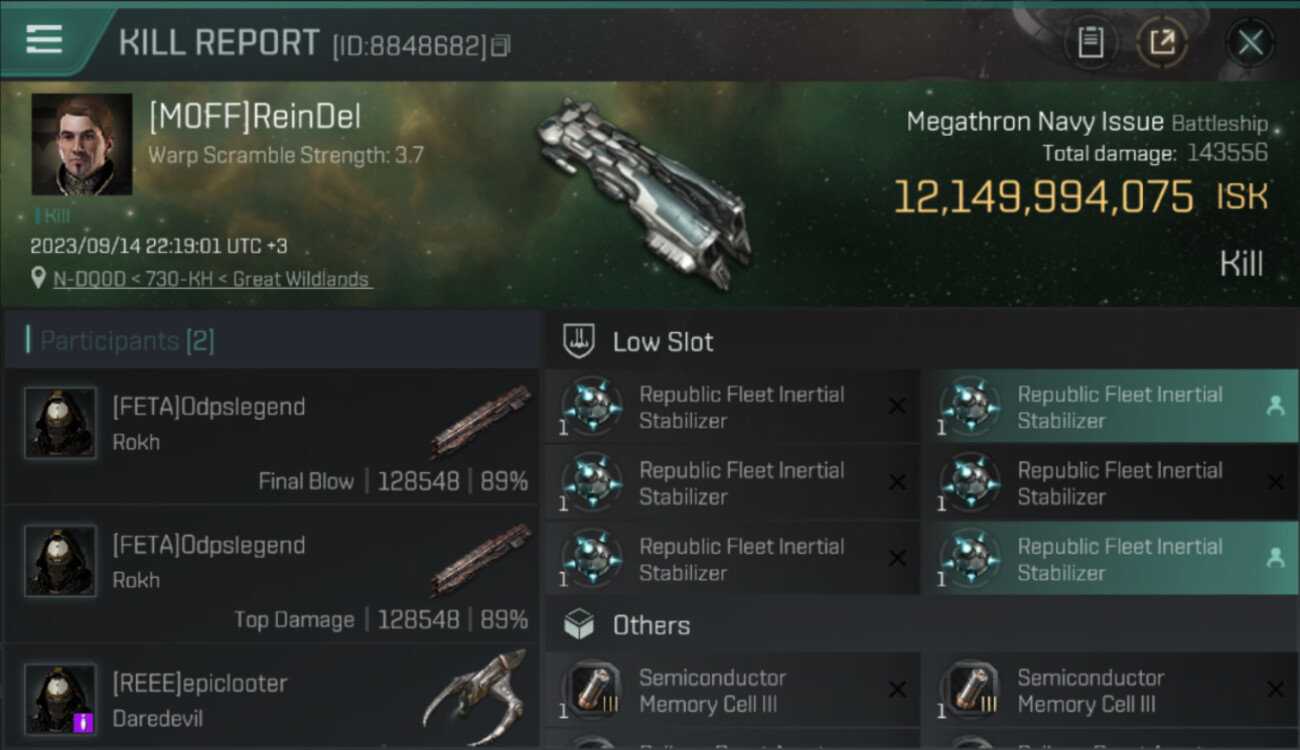
Task: Open the N-DQOD Great Wildlands location link
Action: coord(211,280)
